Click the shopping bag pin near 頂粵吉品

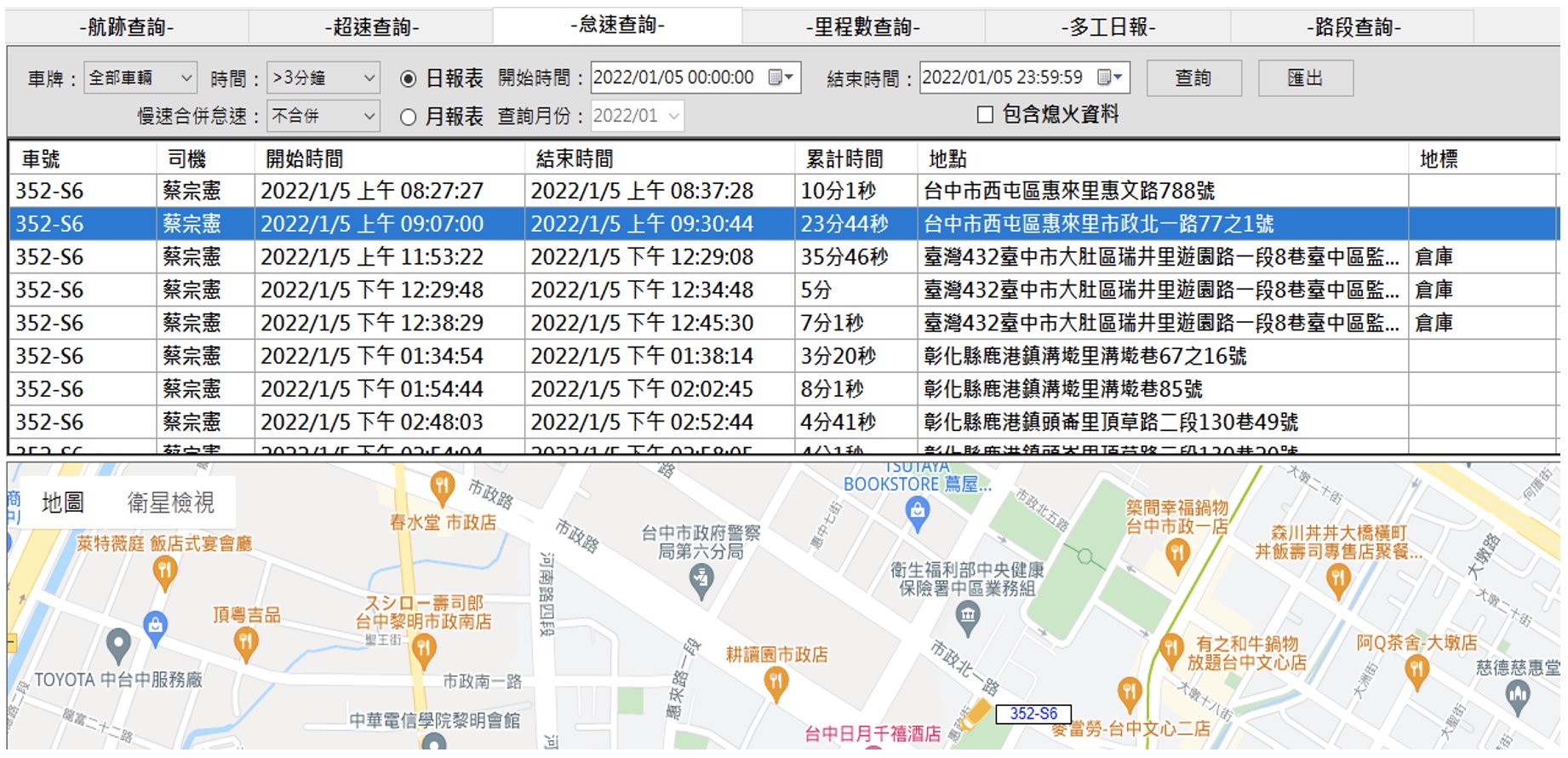pyautogui.click(x=155, y=629)
